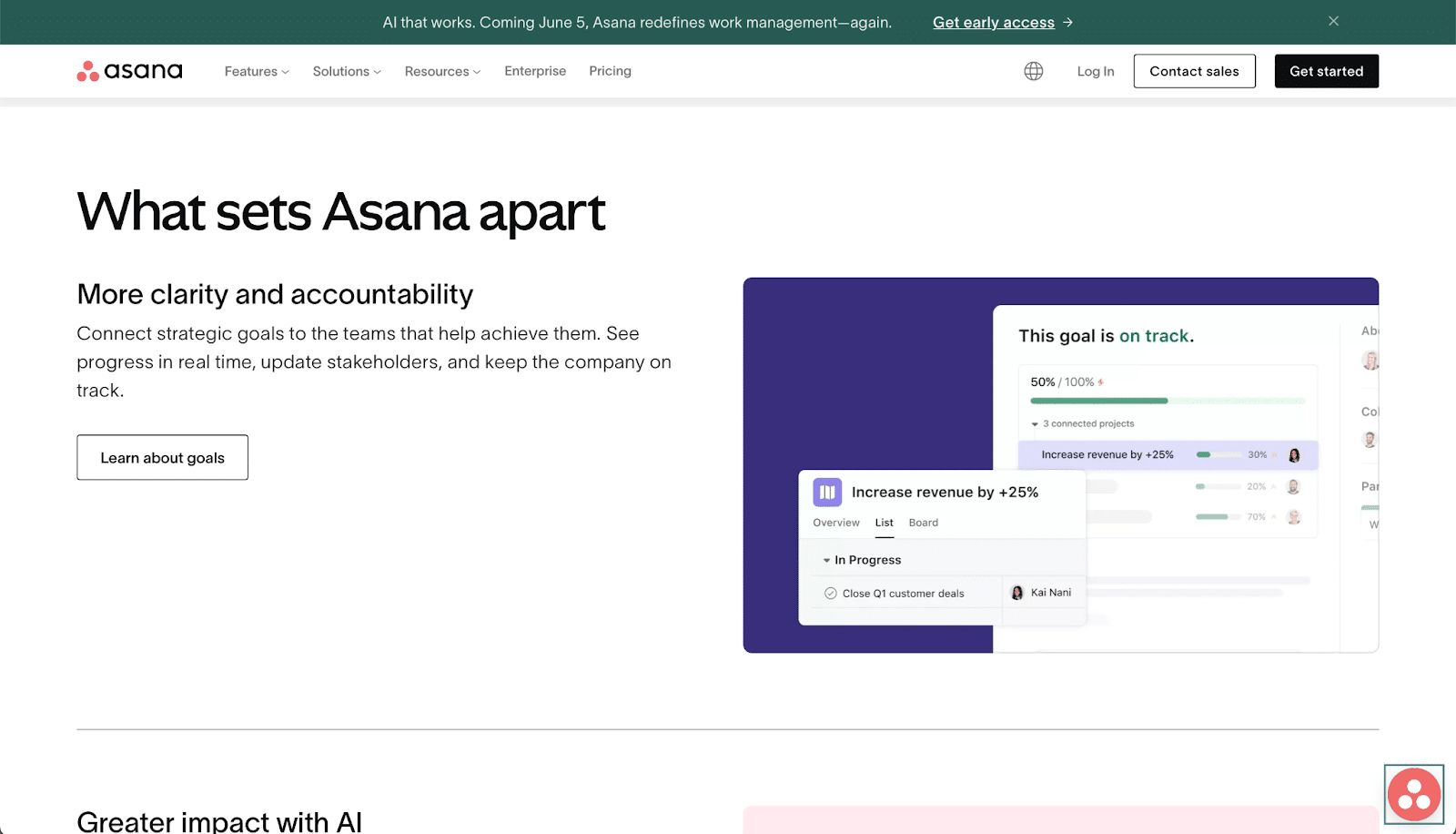Open the Asana chat bubble widget
The width and height of the screenshot is (1456, 834).
(1414, 795)
